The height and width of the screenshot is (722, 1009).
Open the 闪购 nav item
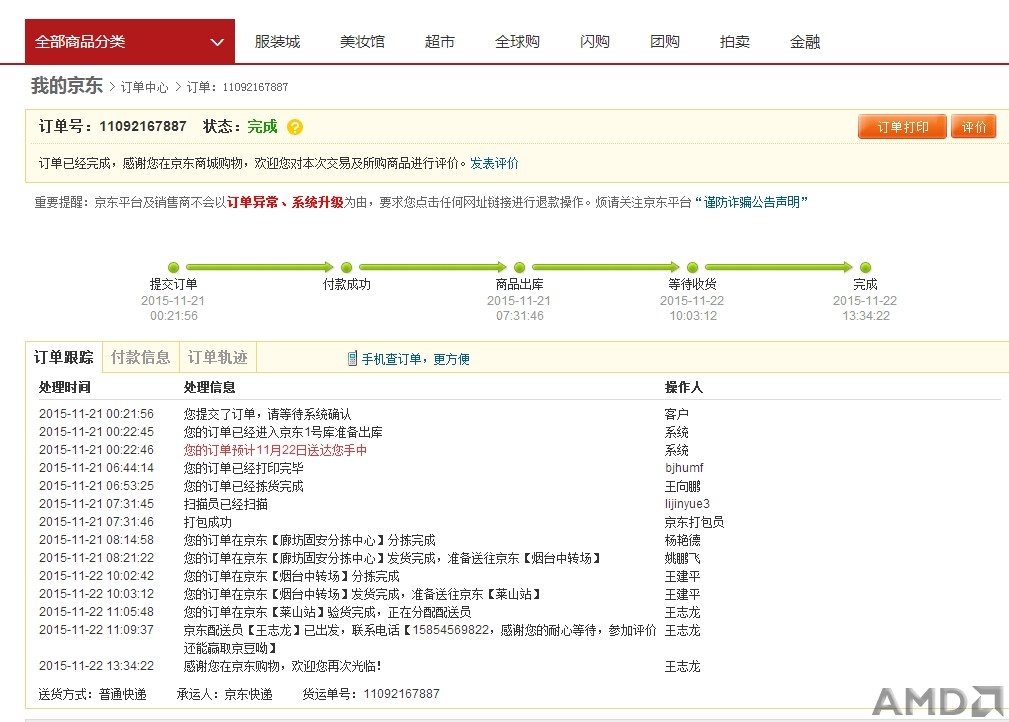594,42
